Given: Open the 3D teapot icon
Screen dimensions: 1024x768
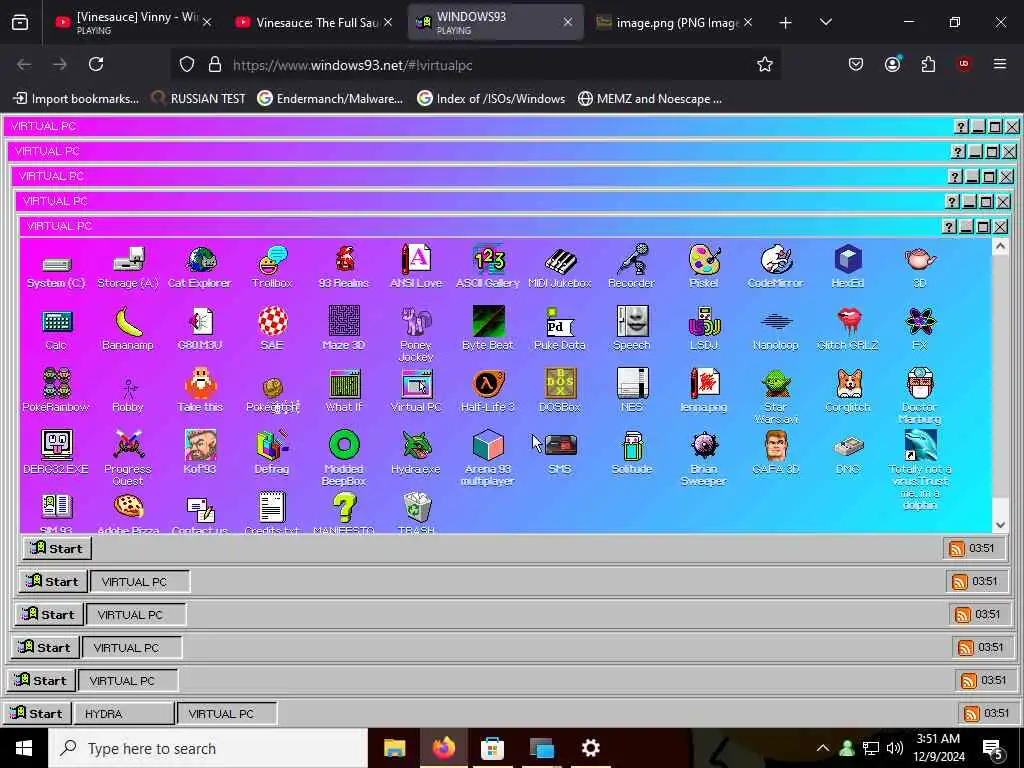Looking at the screenshot, I should click(920, 268).
